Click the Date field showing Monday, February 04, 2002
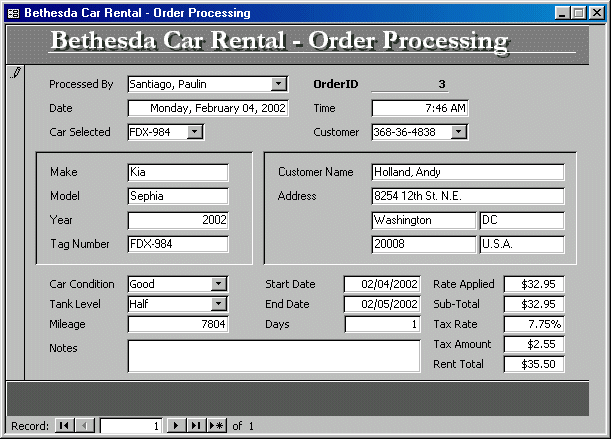The height and width of the screenshot is (439, 611). [x=208, y=108]
